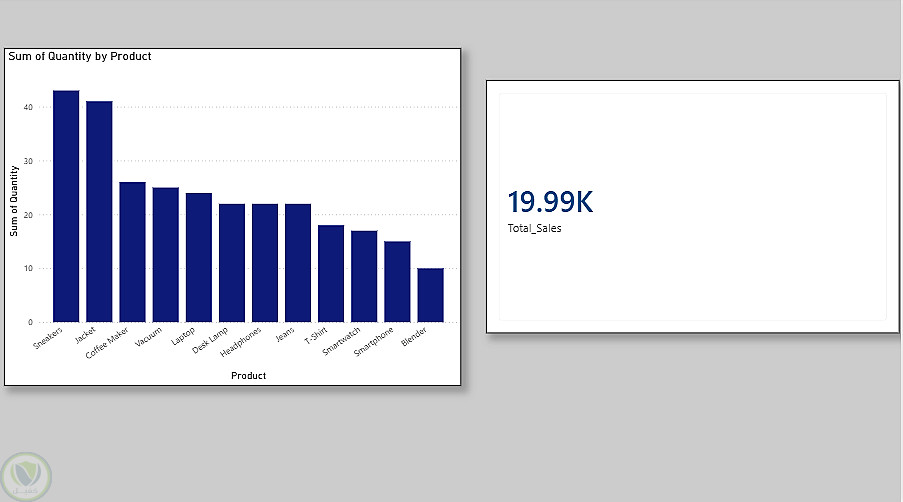
Task: Click the Coffee Maker bar
Action: tap(132, 252)
